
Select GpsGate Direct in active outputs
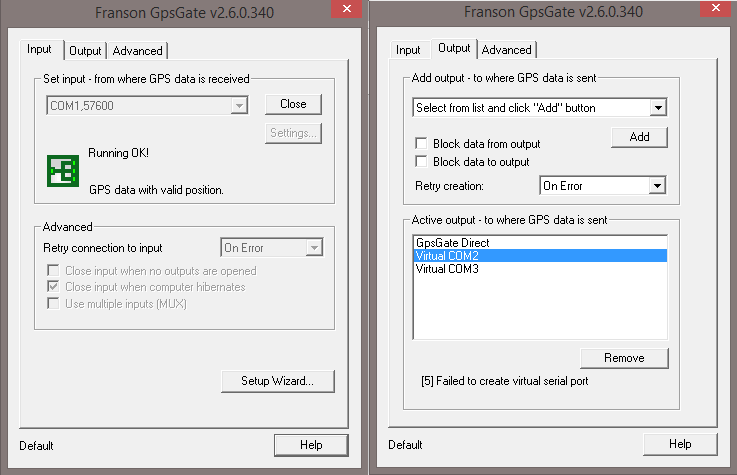pos(541,243)
